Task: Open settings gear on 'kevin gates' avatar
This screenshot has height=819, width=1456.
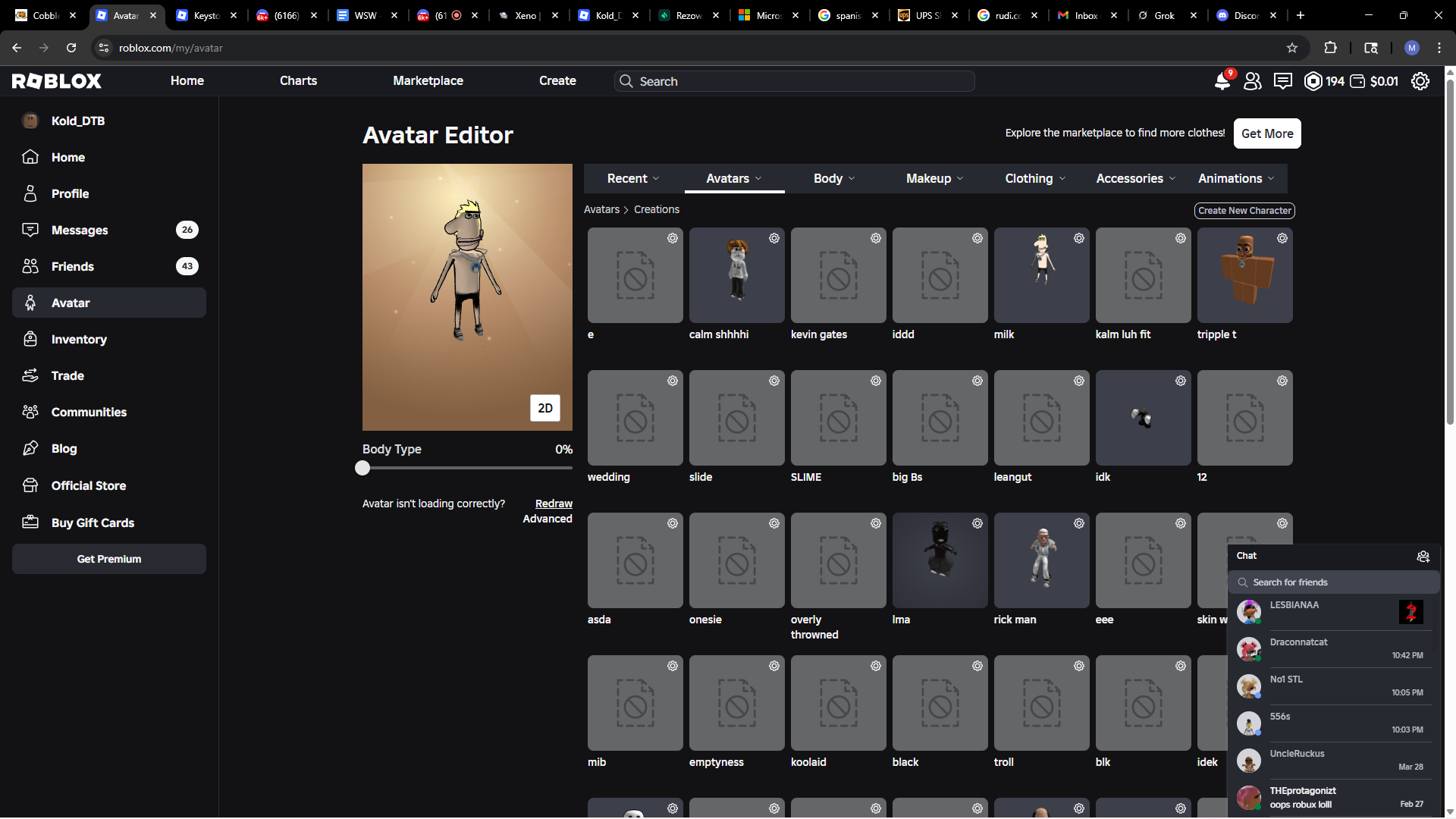Action: (x=876, y=238)
